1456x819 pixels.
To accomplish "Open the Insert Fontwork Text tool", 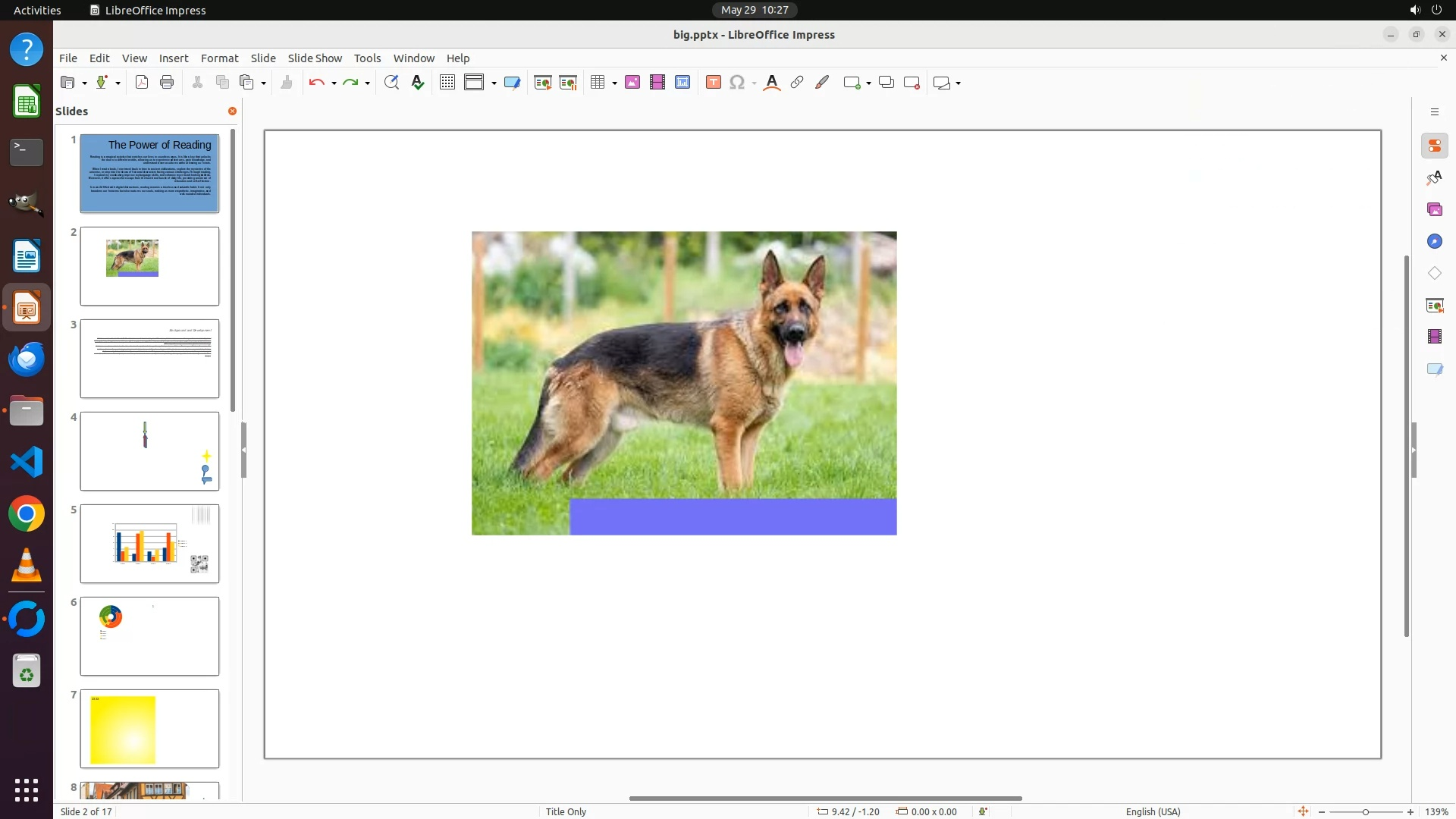I will [772, 83].
